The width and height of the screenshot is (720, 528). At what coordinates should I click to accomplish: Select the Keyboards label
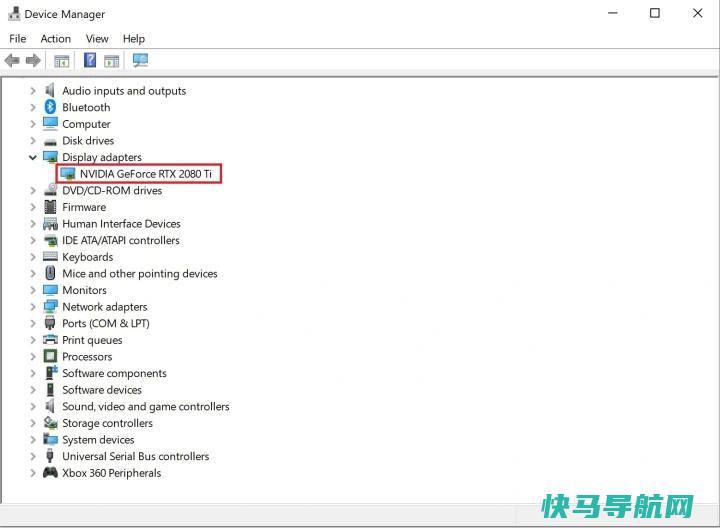pos(87,257)
